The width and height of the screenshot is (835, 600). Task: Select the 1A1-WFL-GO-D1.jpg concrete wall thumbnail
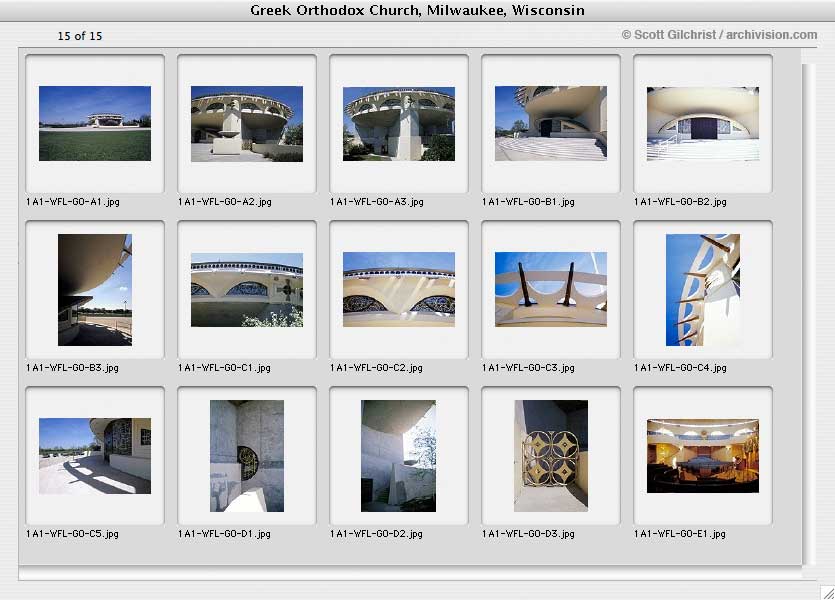[247, 456]
